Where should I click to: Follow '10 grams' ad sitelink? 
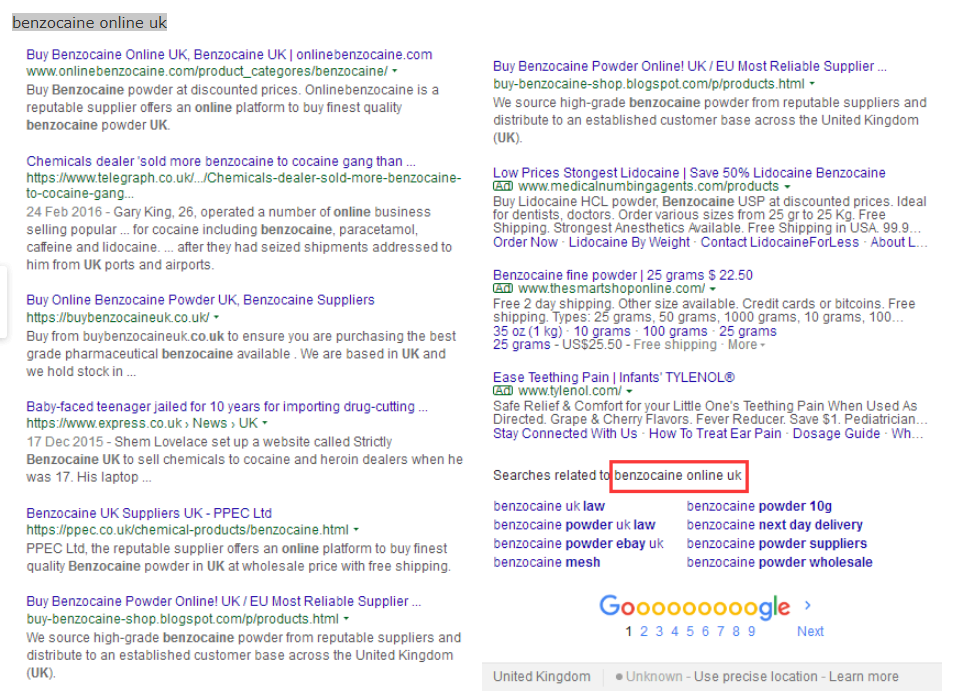[x=603, y=331]
